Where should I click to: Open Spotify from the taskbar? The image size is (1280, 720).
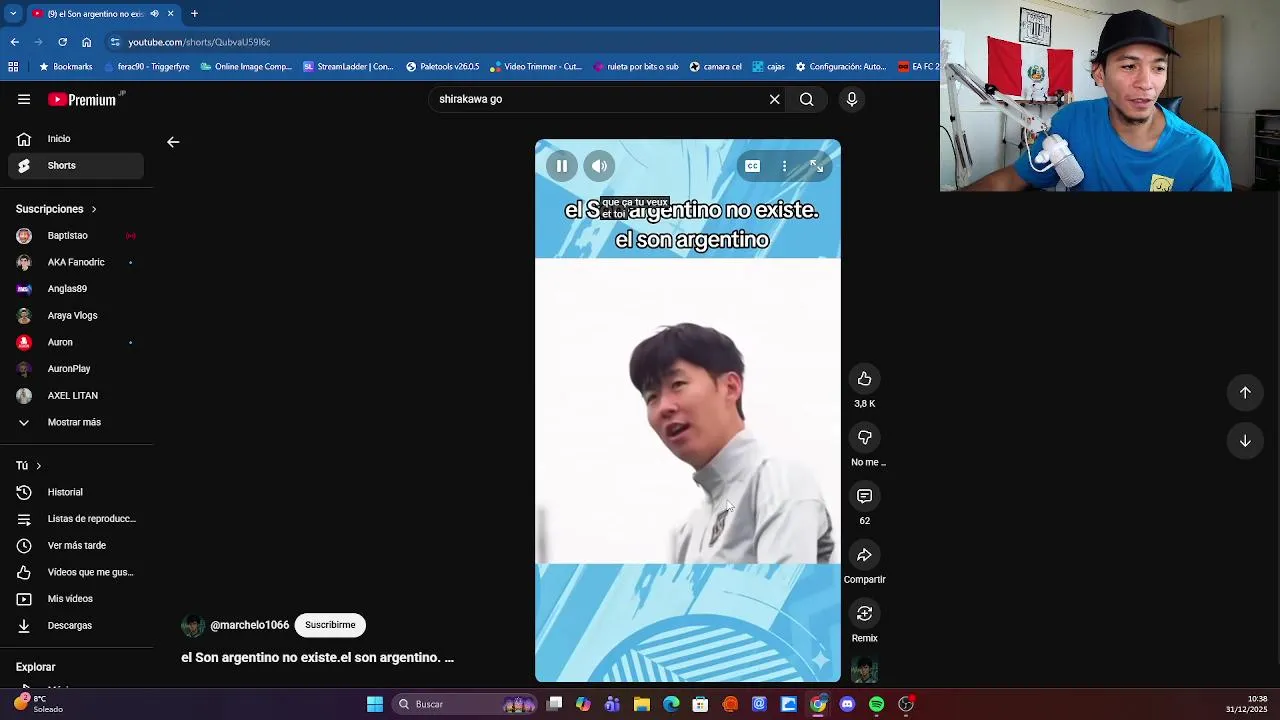tap(876, 704)
